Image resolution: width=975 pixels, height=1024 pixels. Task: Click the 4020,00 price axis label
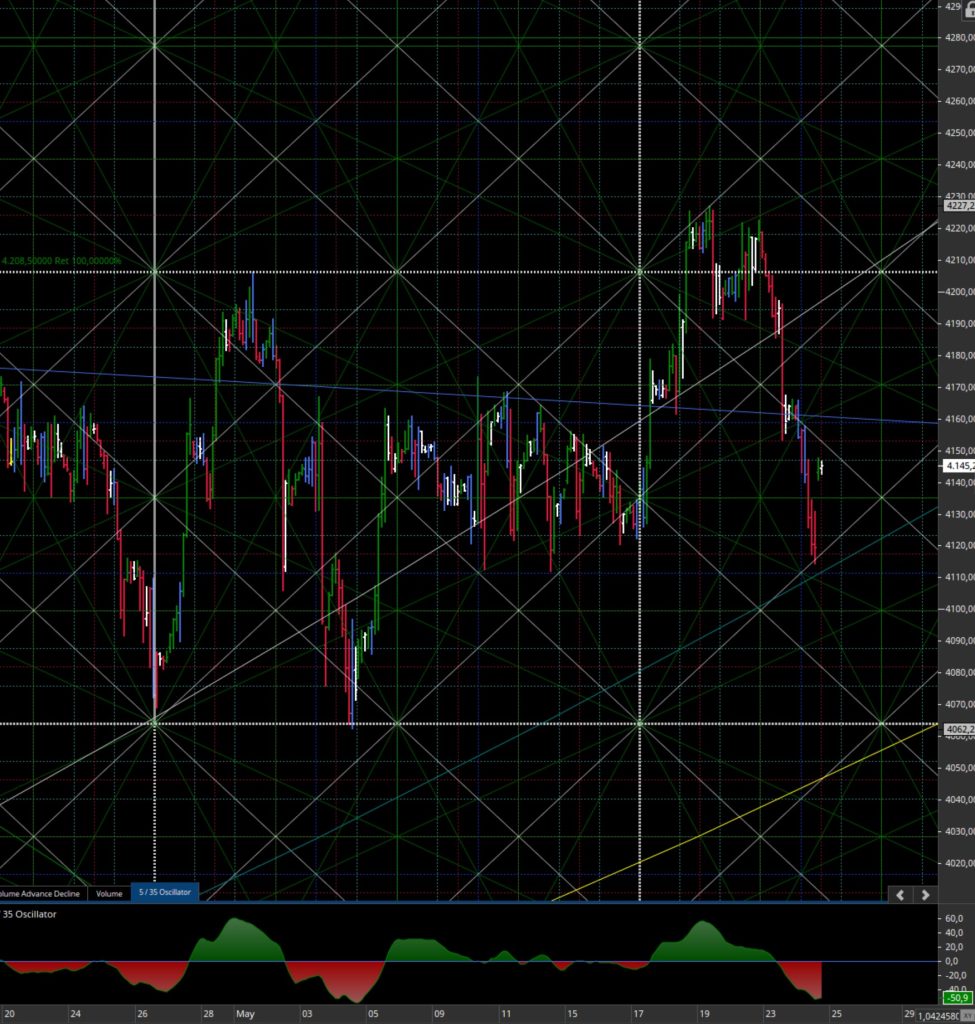click(959, 863)
